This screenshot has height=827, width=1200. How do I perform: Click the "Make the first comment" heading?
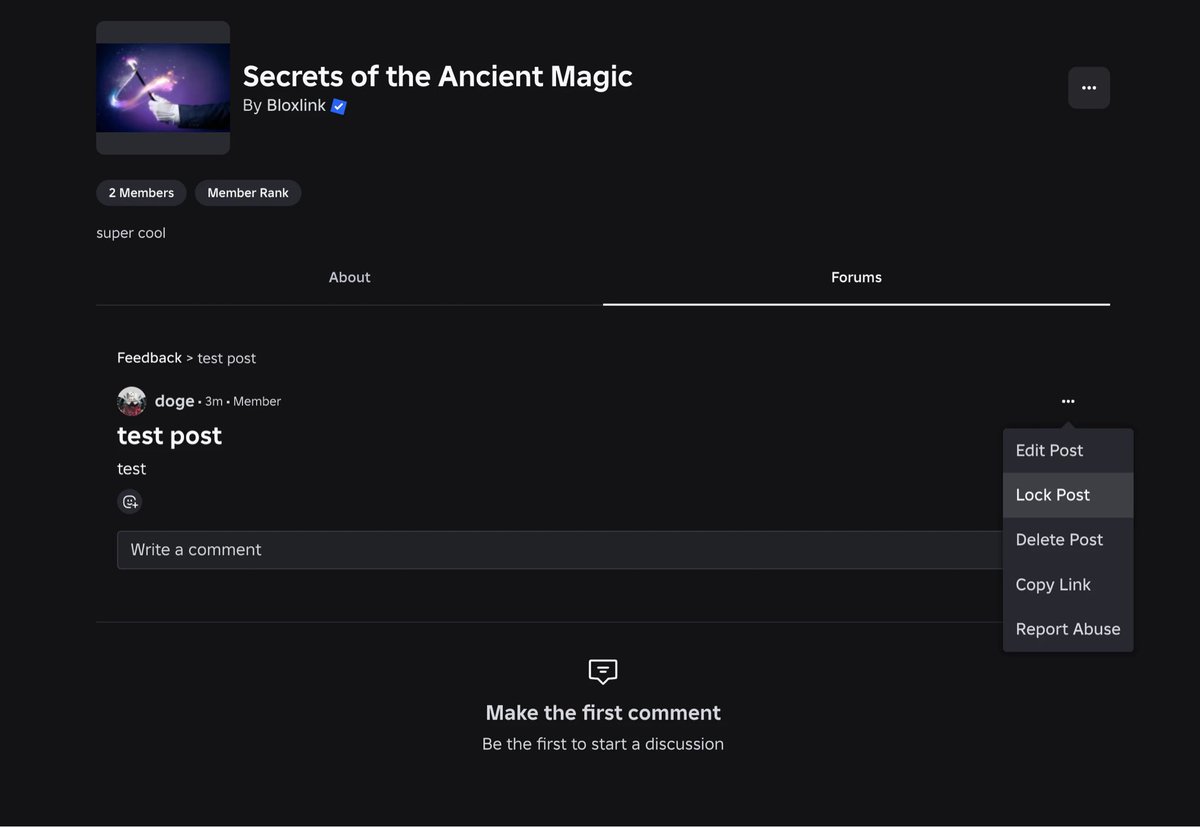(x=603, y=713)
